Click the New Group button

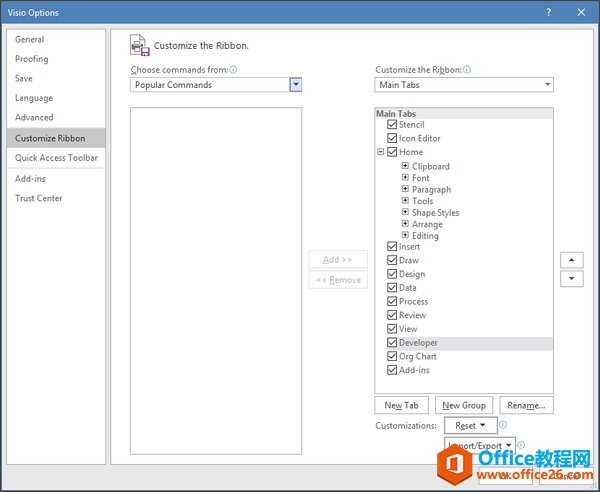(x=464, y=405)
